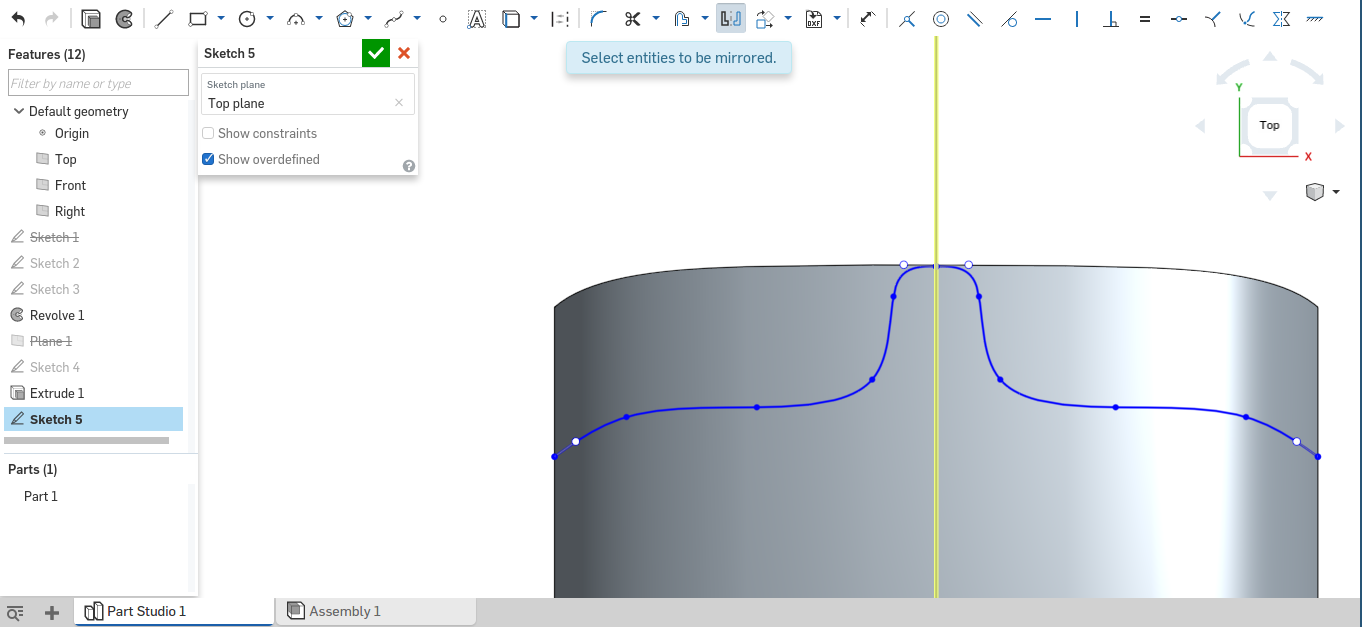The image size is (1362, 627).
Task: Click the Filter by name or type field
Action: (x=98, y=83)
